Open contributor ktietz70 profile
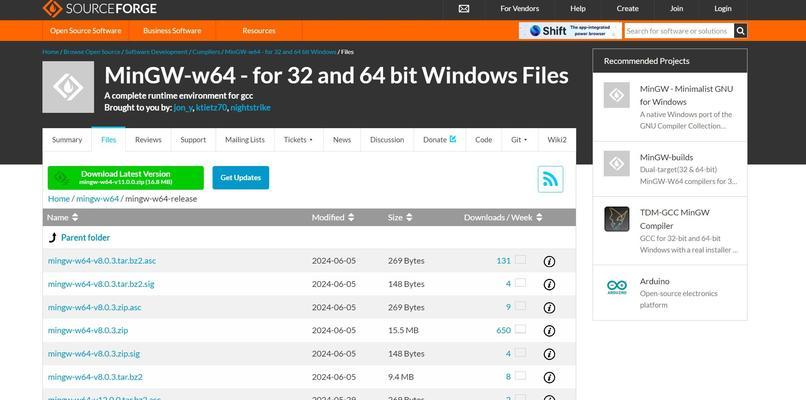 coord(211,107)
